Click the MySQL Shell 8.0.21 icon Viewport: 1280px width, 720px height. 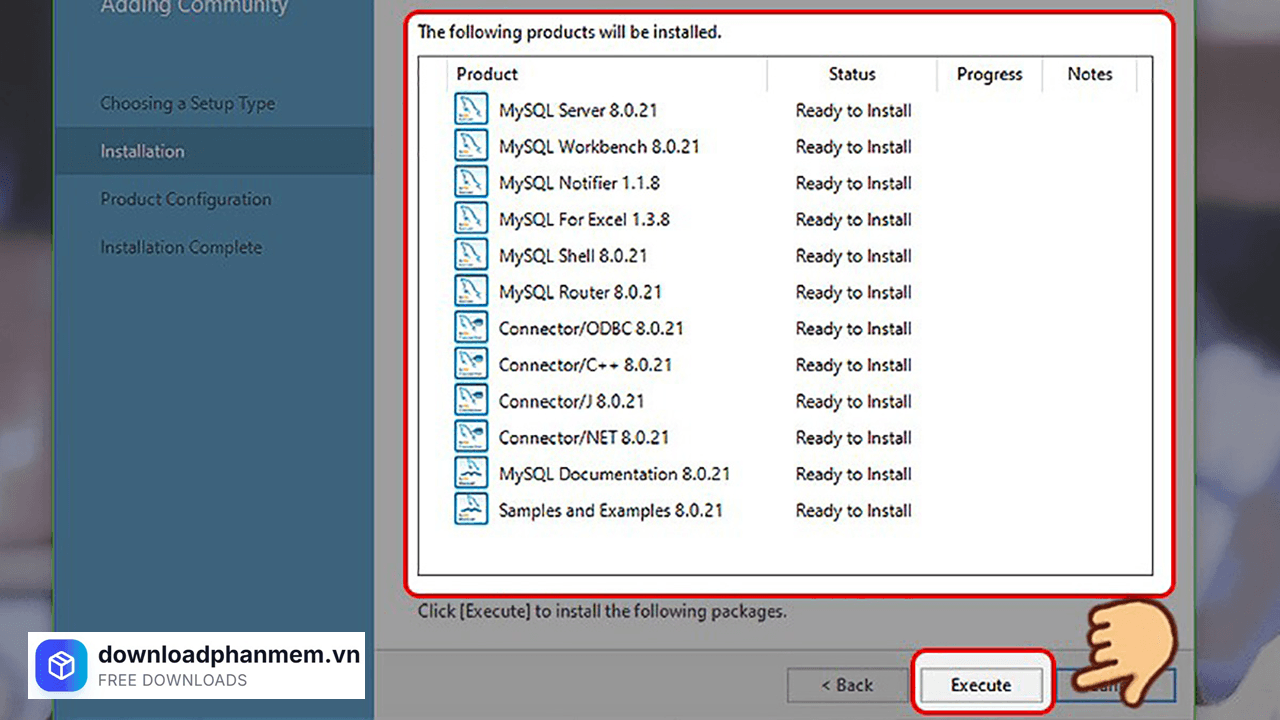tap(471, 255)
